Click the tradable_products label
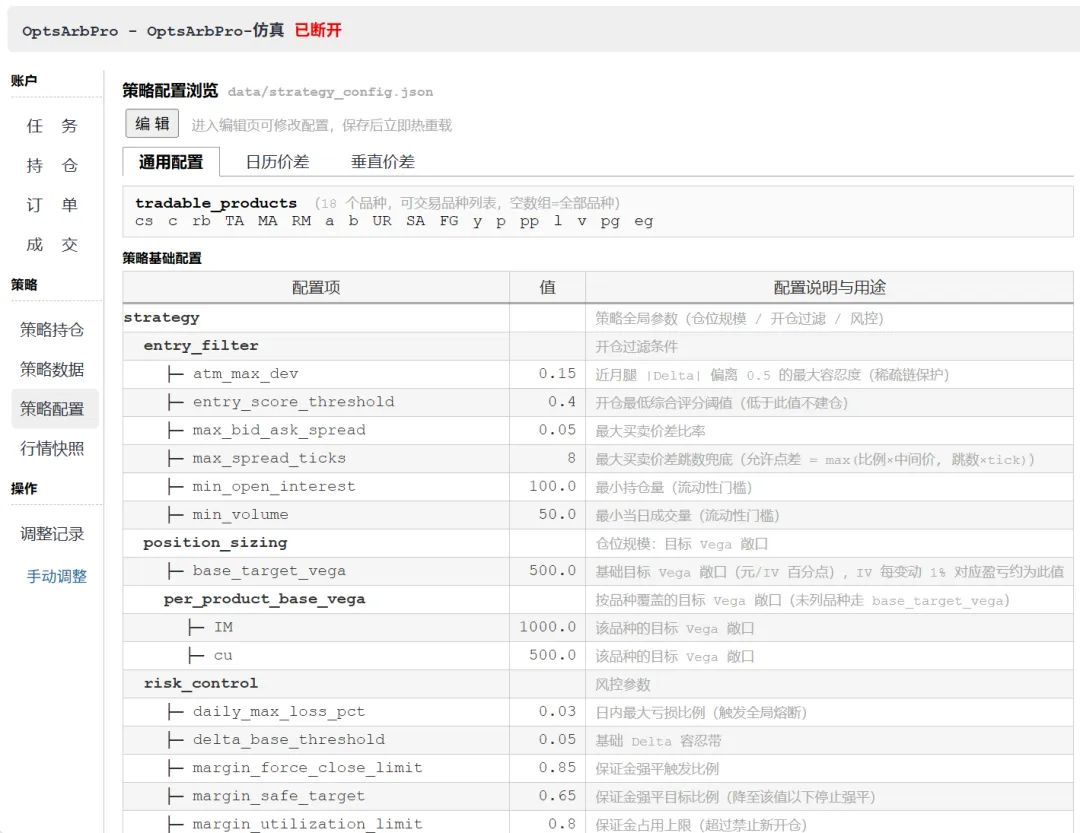Image resolution: width=1080 pixels, height=833 pixels. point(216,203)
